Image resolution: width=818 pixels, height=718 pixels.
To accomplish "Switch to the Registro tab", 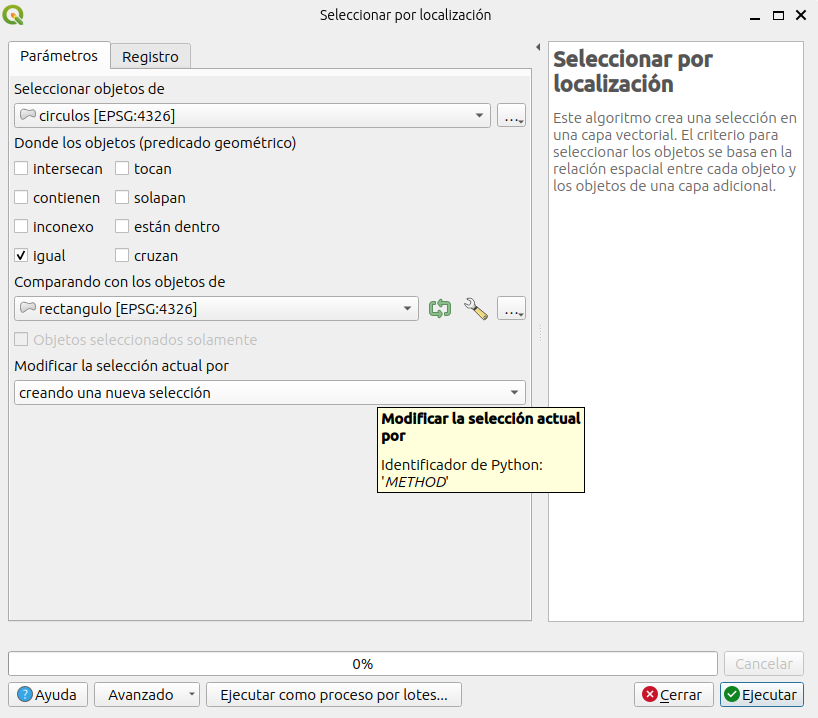I will pyautogui.click(x=150, y=57).
